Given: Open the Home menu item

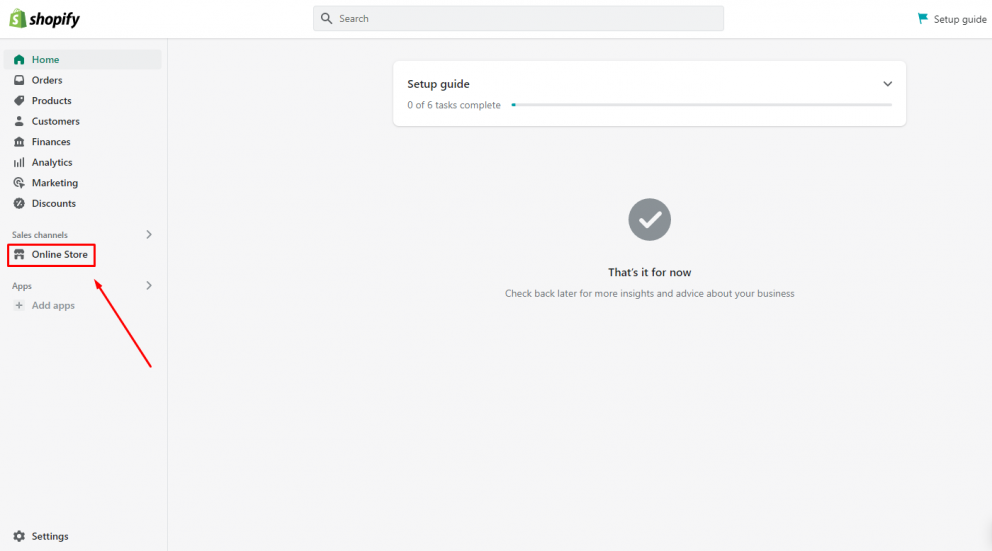Looking at the screenshot, I should [x=82, y=59].
